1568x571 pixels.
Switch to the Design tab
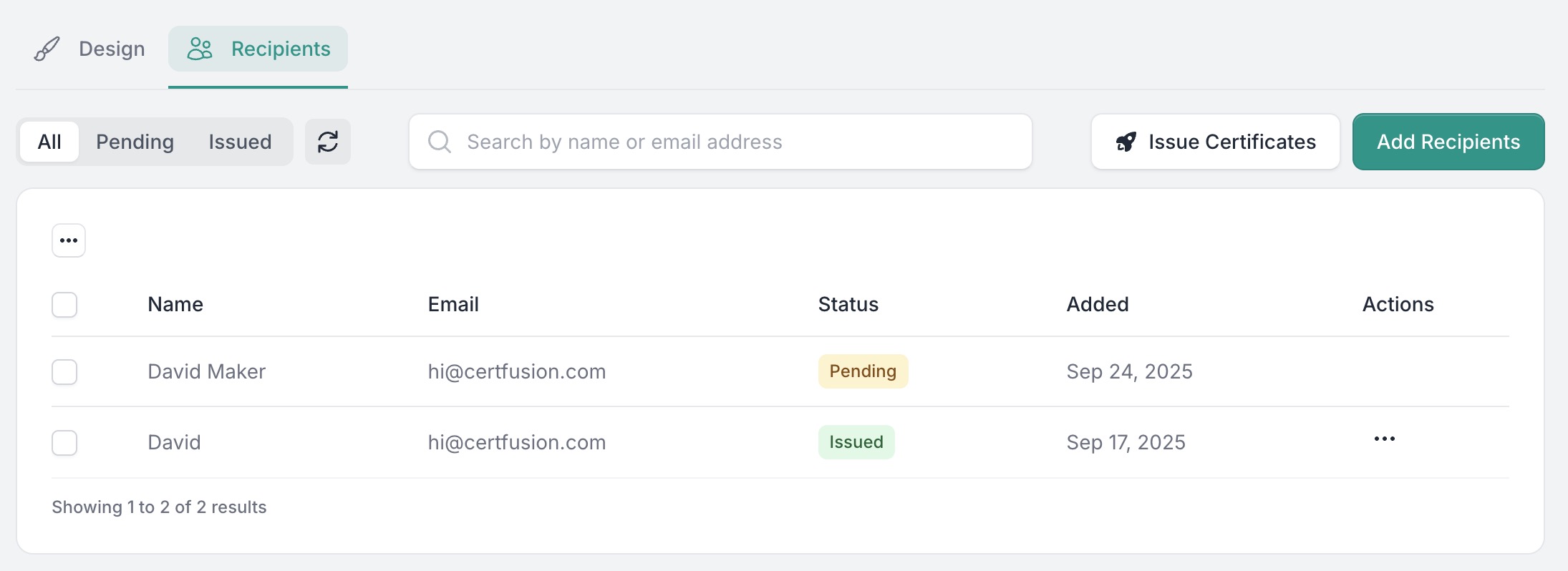pos(111,49)
